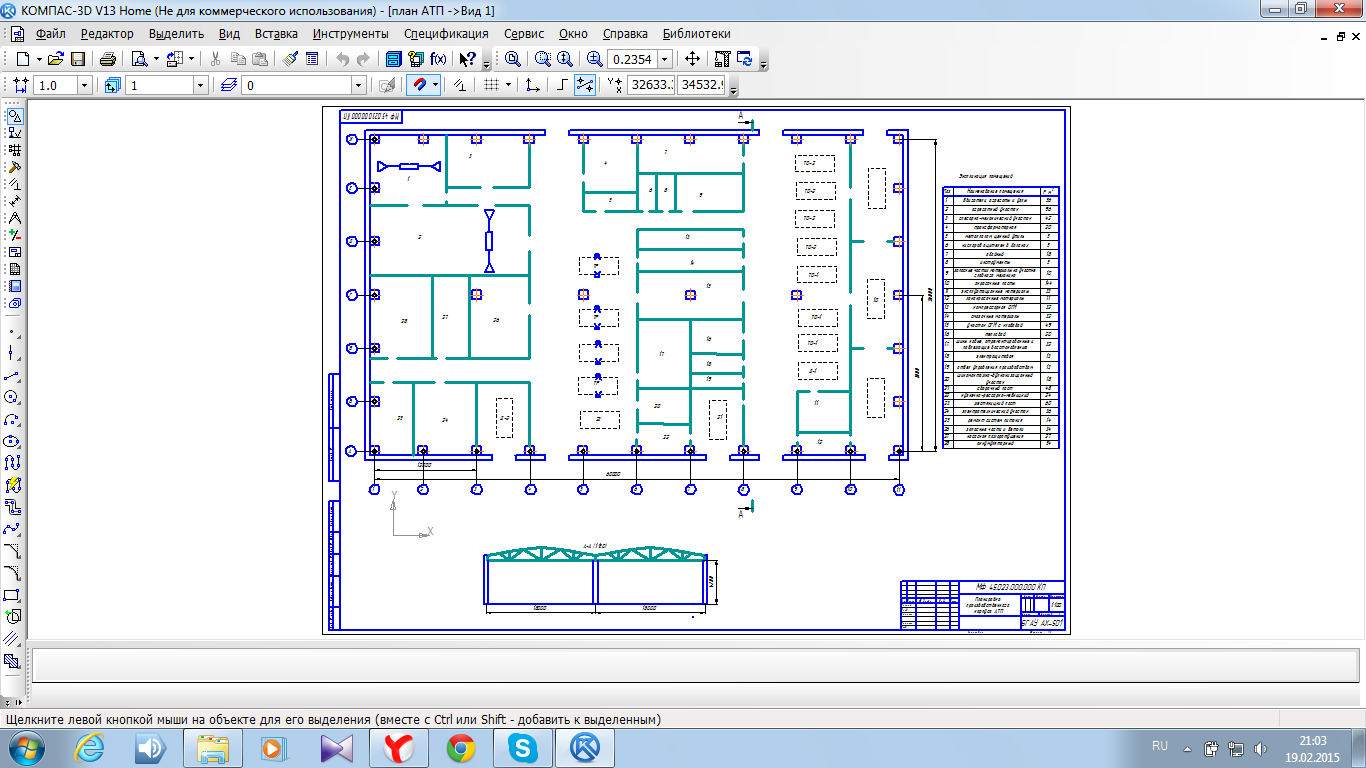This screenshot has height=768, width=1366.
Task: Select the Rectangle tool
Action: pyautogui.click(x=13, y=595)
